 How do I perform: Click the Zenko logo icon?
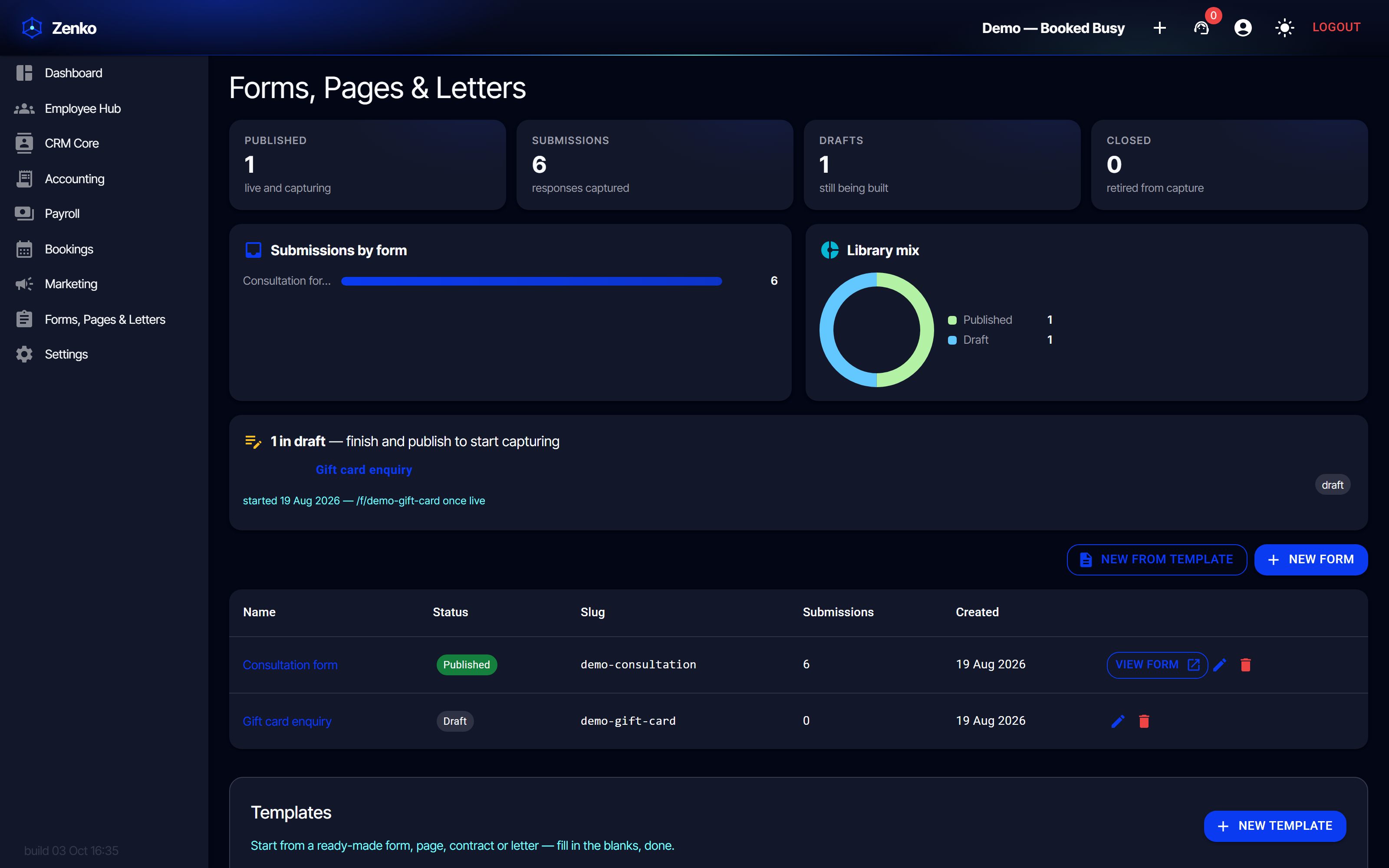pos(32,27)
